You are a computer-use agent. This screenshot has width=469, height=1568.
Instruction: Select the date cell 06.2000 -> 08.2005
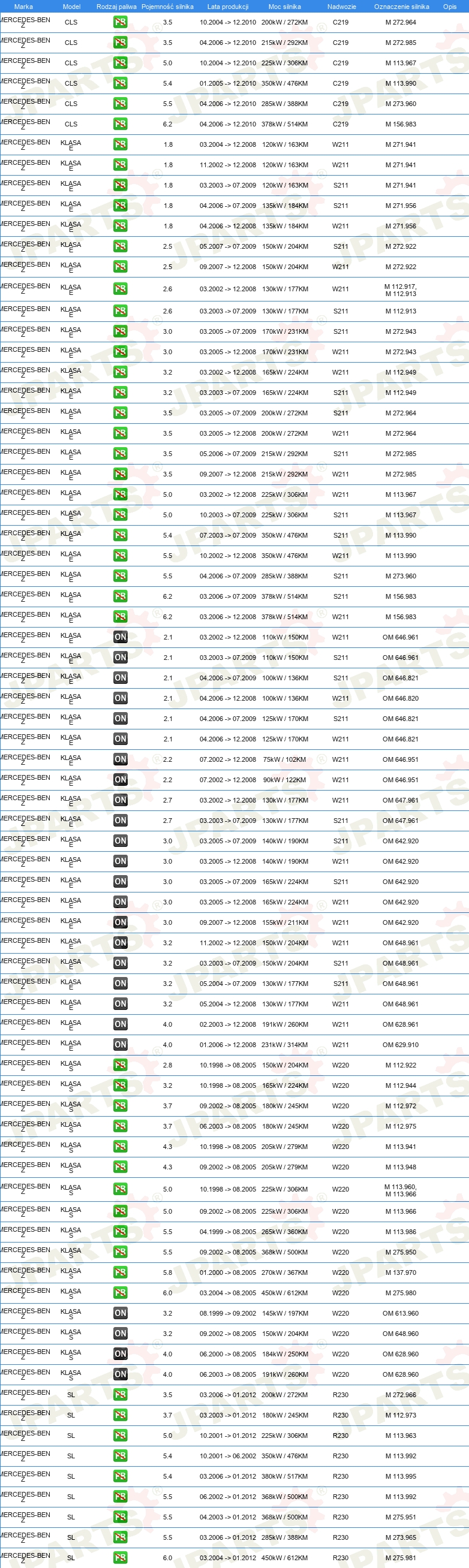(228, 1355)
